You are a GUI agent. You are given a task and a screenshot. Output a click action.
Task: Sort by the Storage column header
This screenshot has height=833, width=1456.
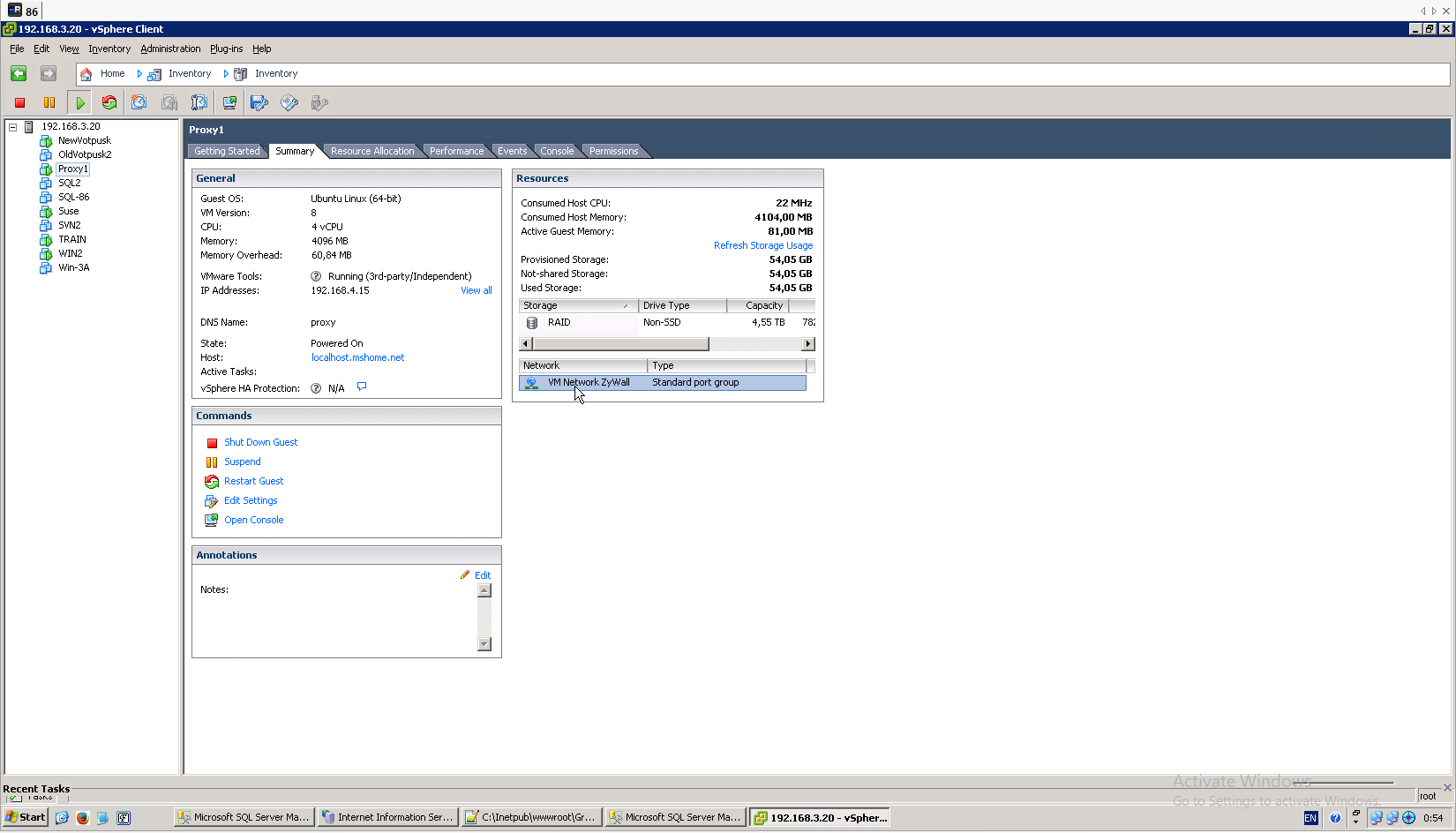(x=578, y=306)
